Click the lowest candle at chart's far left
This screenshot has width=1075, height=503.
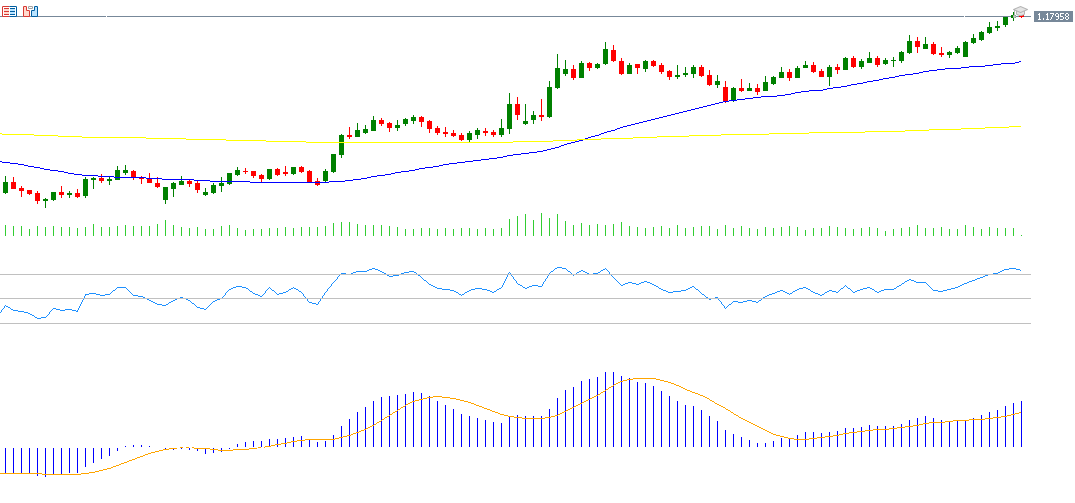click(44, 200)
